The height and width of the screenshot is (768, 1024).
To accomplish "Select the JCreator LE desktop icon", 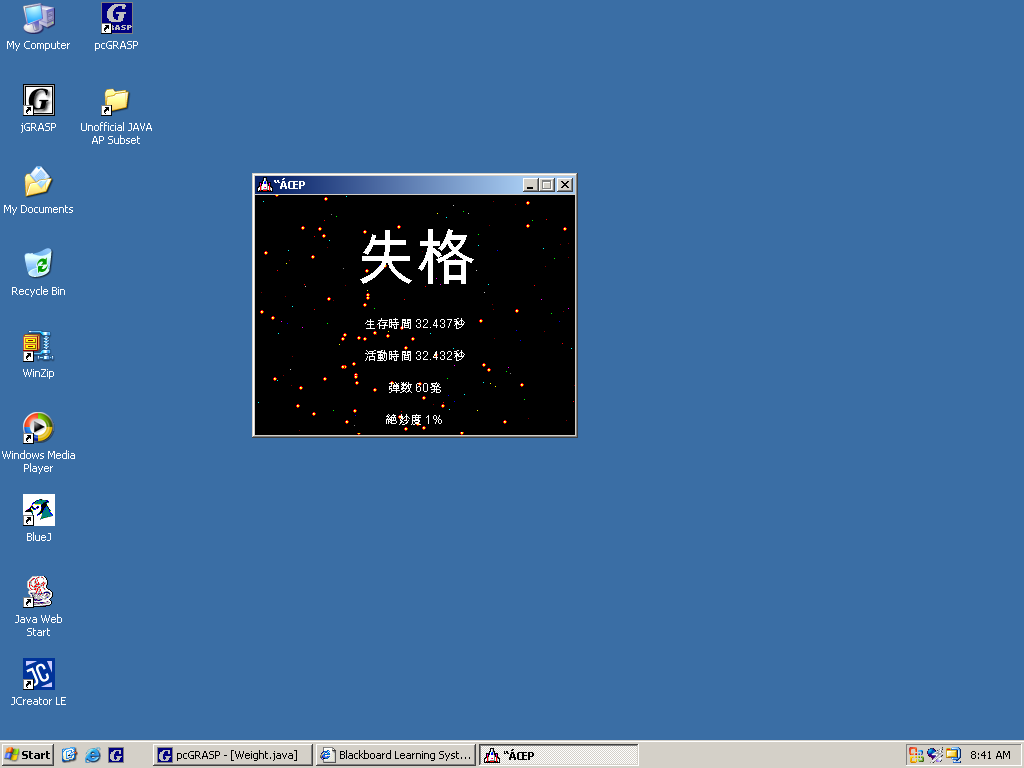I will tap(38, 675).
